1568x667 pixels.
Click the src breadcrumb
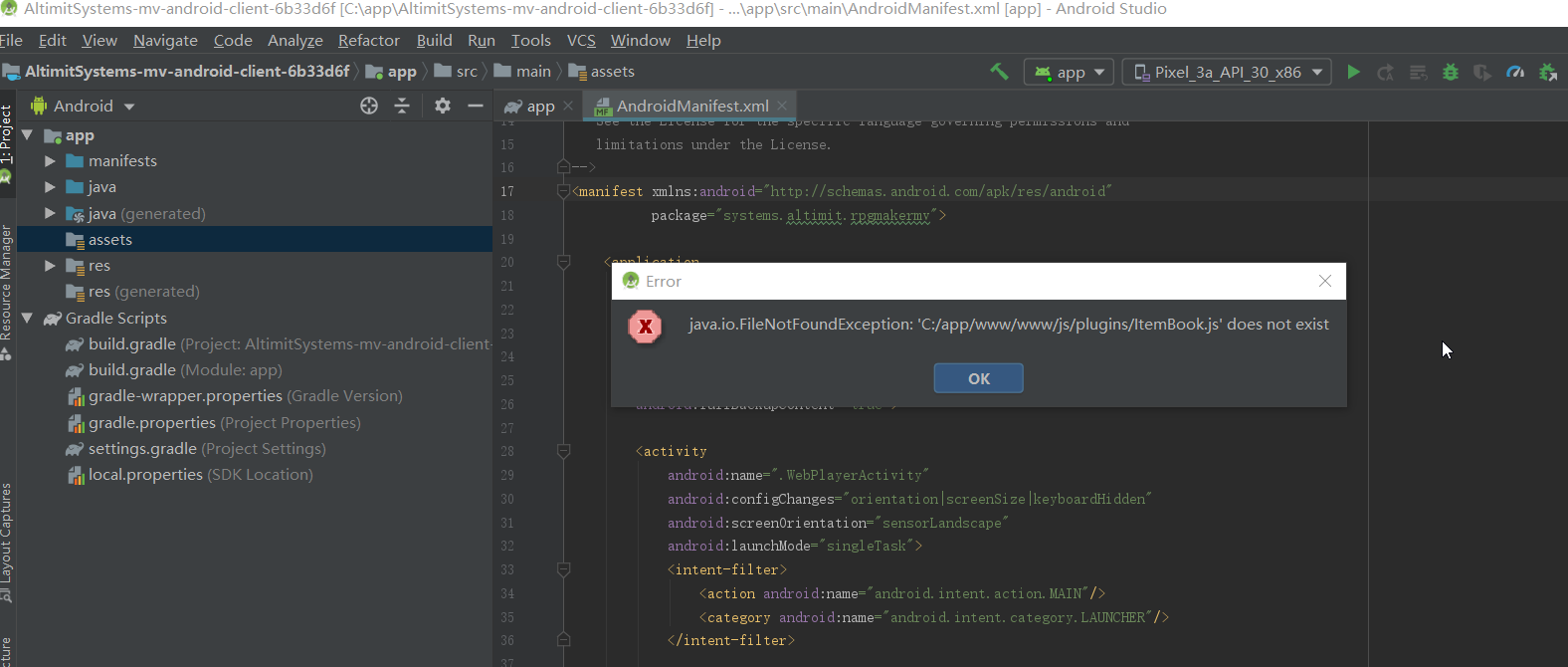tap(456, 72)
